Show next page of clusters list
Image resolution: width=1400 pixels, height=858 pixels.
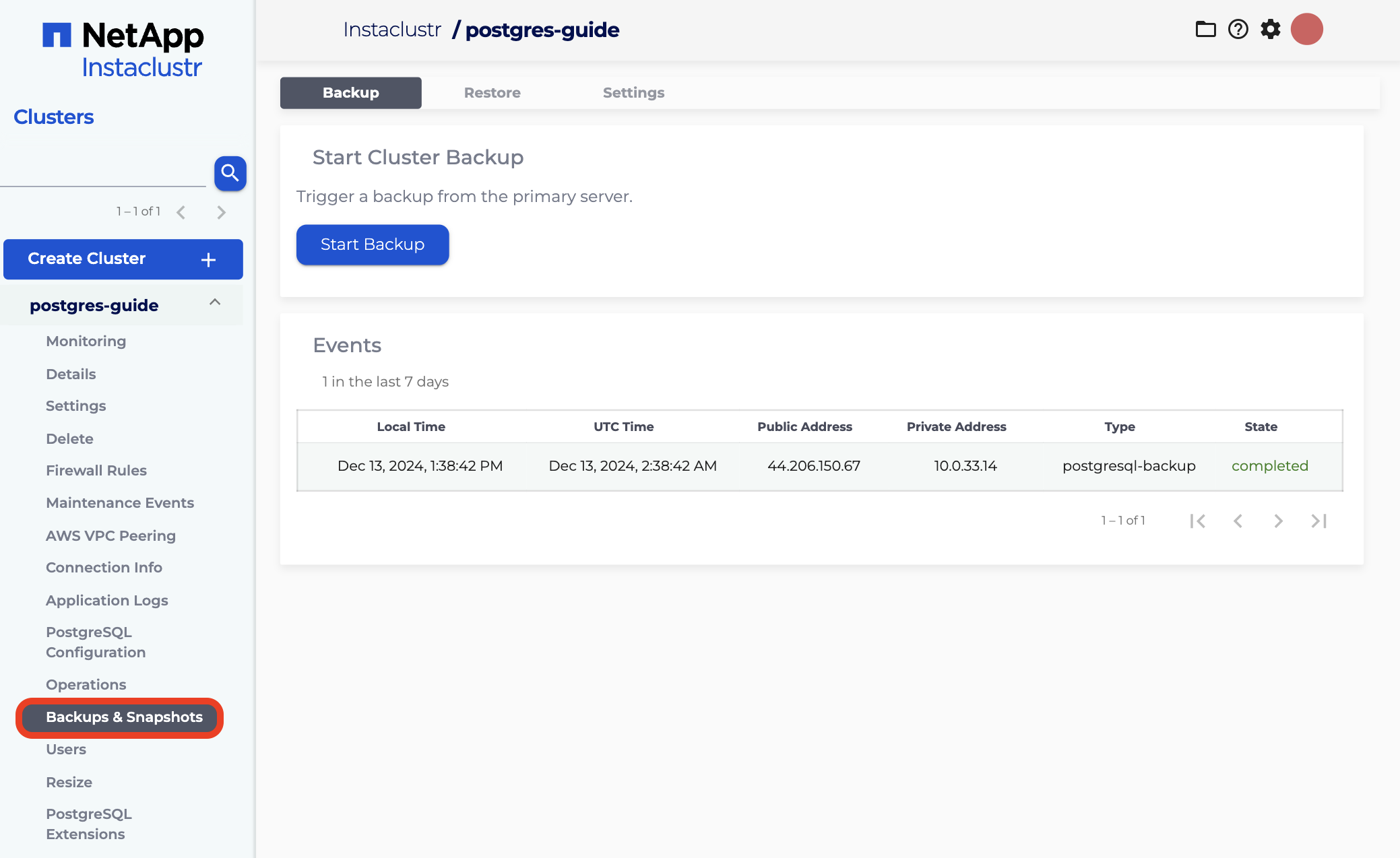coord(221,212)
